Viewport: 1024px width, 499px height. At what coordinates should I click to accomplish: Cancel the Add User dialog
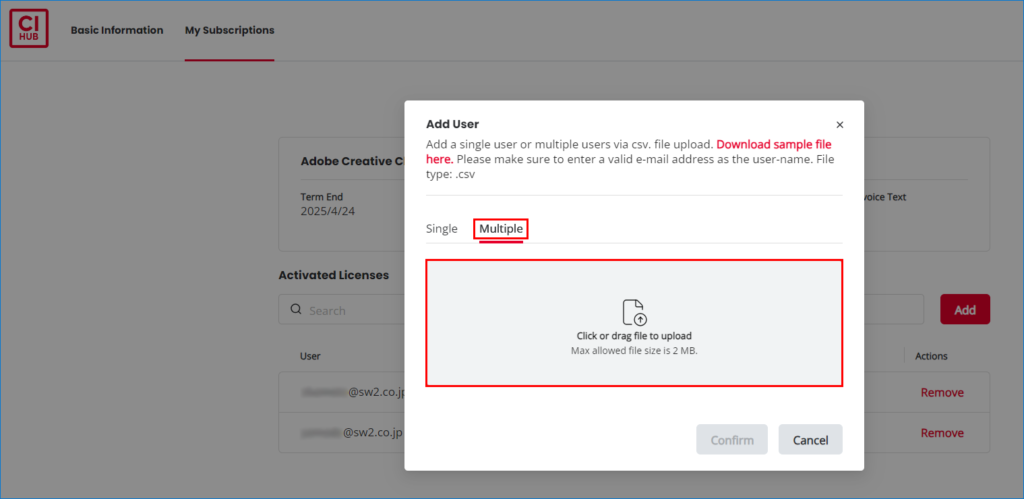[810, 440]
